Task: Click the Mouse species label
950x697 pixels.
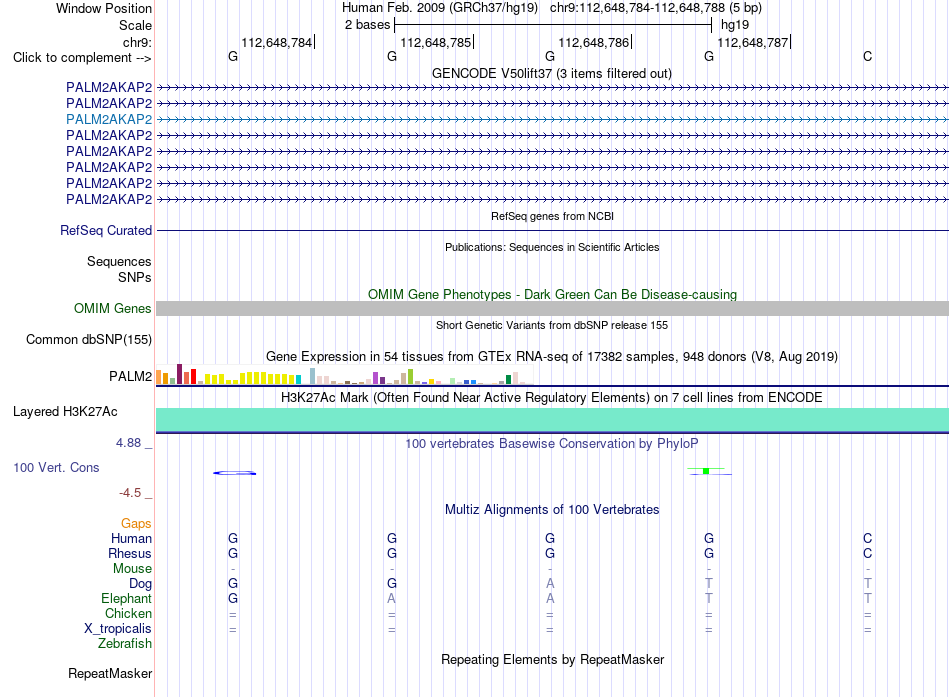Action: point(132,569)
